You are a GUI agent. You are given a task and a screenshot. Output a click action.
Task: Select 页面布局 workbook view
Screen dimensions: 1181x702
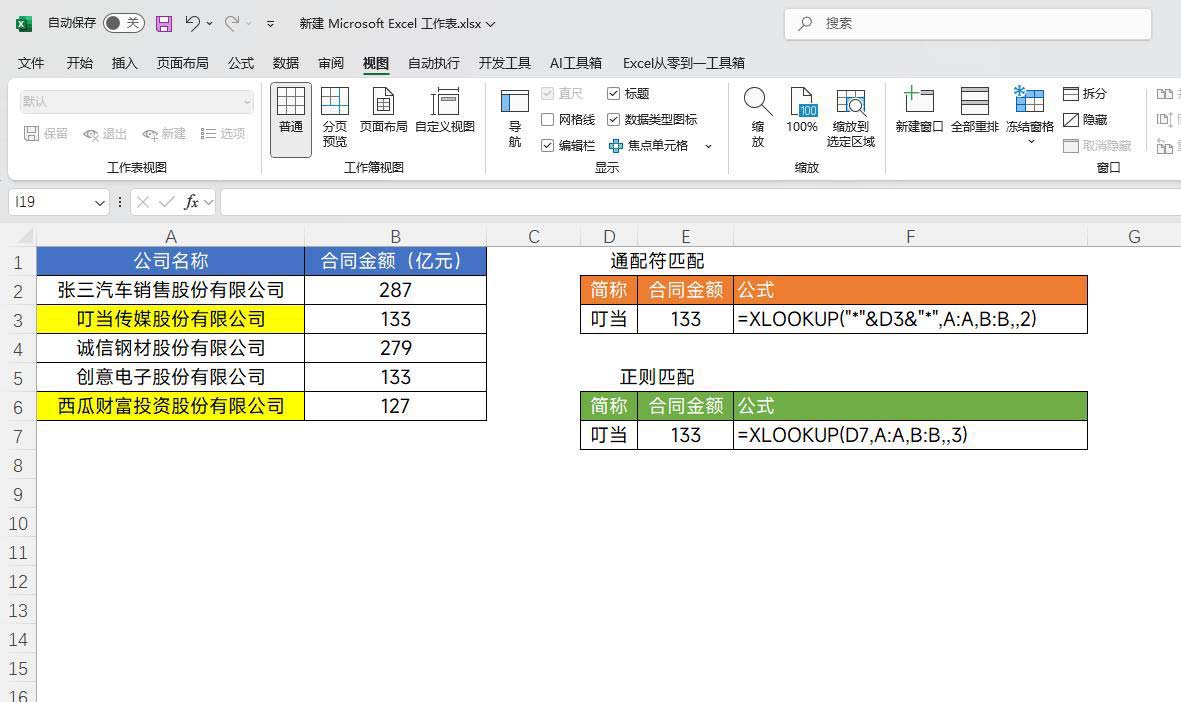click(383, 112)
